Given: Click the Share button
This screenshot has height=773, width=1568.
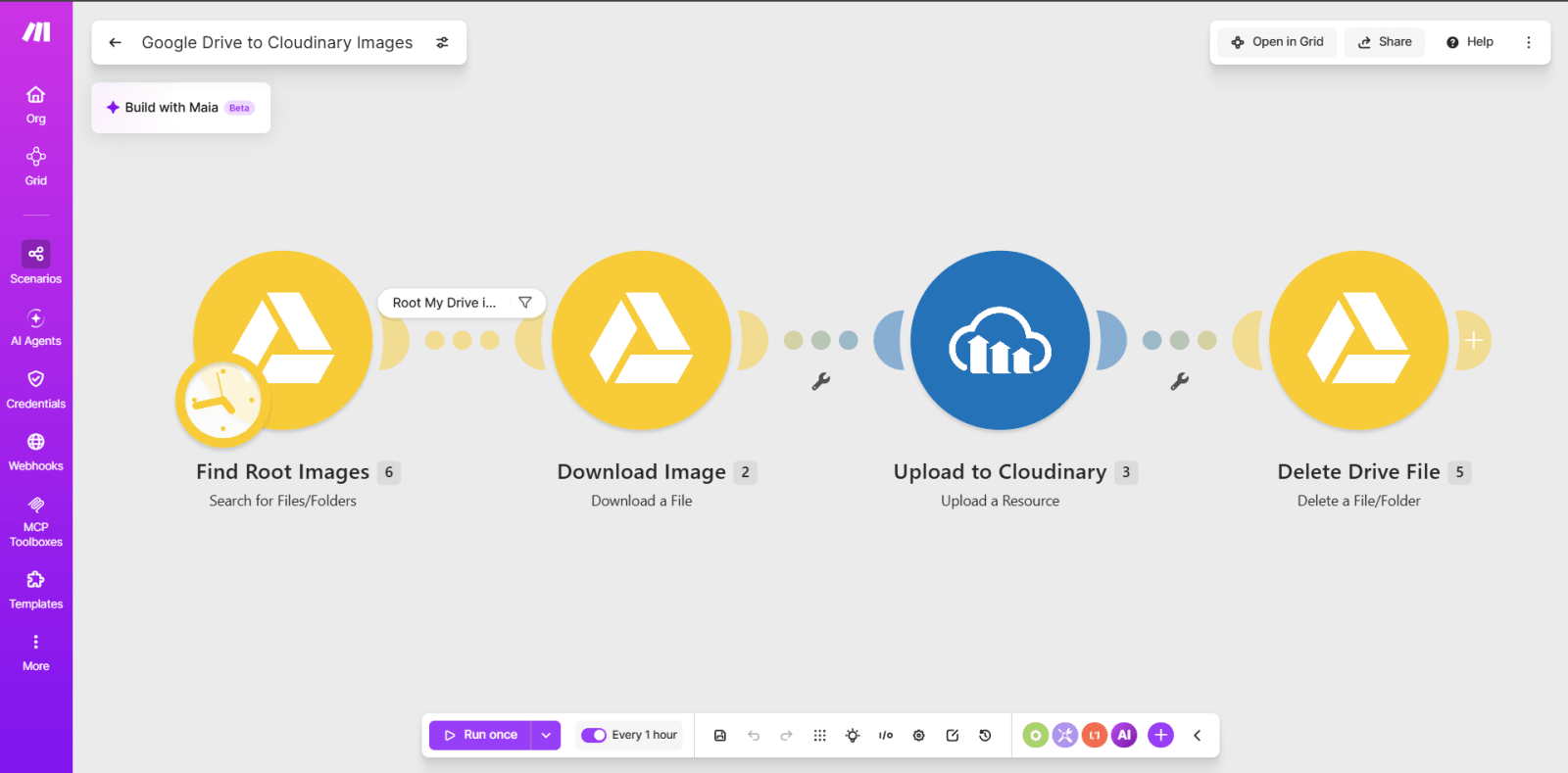Looking at the screenshot, I should 1385,42.
